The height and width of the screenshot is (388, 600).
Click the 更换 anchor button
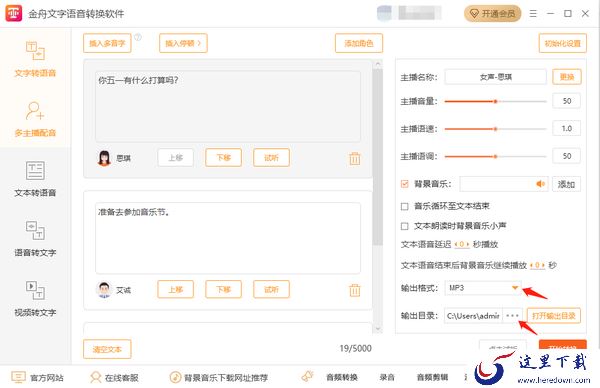[567, 77]
